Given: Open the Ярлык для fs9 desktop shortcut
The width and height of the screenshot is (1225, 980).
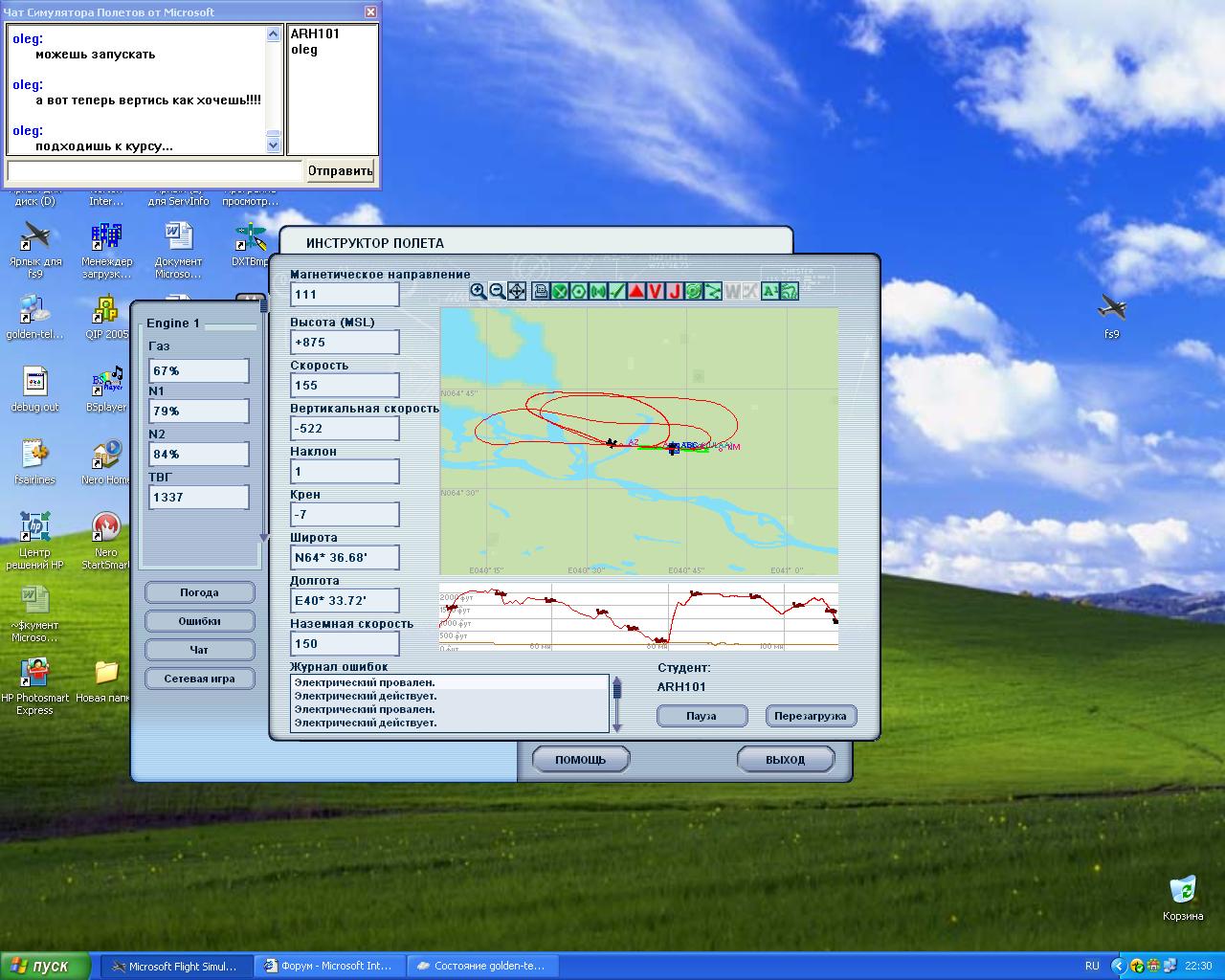Looking at the screenshot, I should (x=35, y=249).
